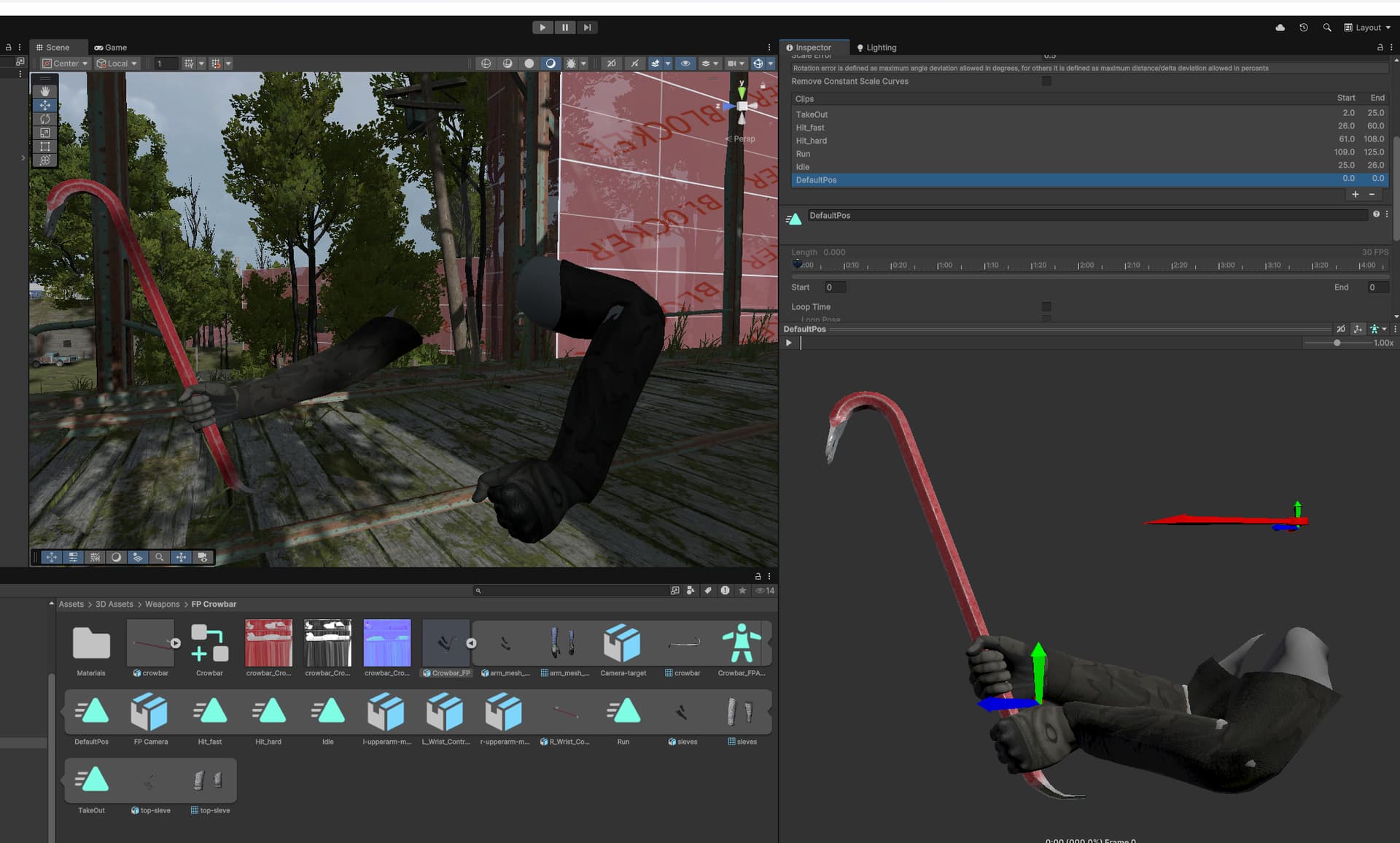Image resolution: width=1400 pixels, height=843 pixels.
Task: Open the Undo History panel
Action: 1304,27
